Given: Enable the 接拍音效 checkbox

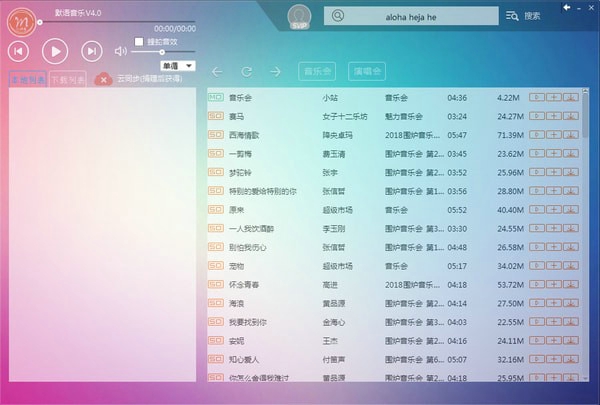Looking at the screenshot, I should [x=139, y=42].
